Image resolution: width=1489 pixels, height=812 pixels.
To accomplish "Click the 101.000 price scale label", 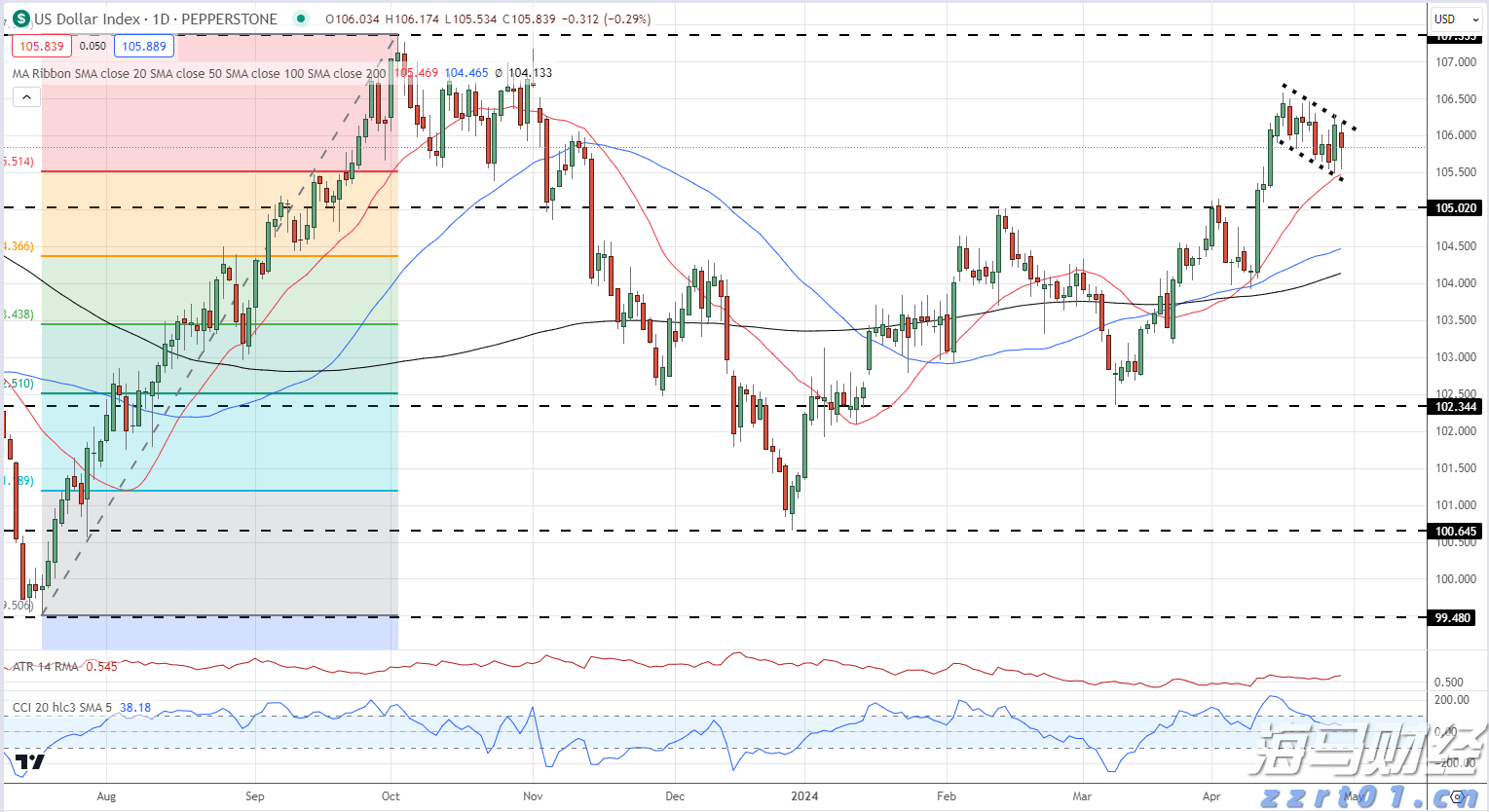I will (1456, 505).
